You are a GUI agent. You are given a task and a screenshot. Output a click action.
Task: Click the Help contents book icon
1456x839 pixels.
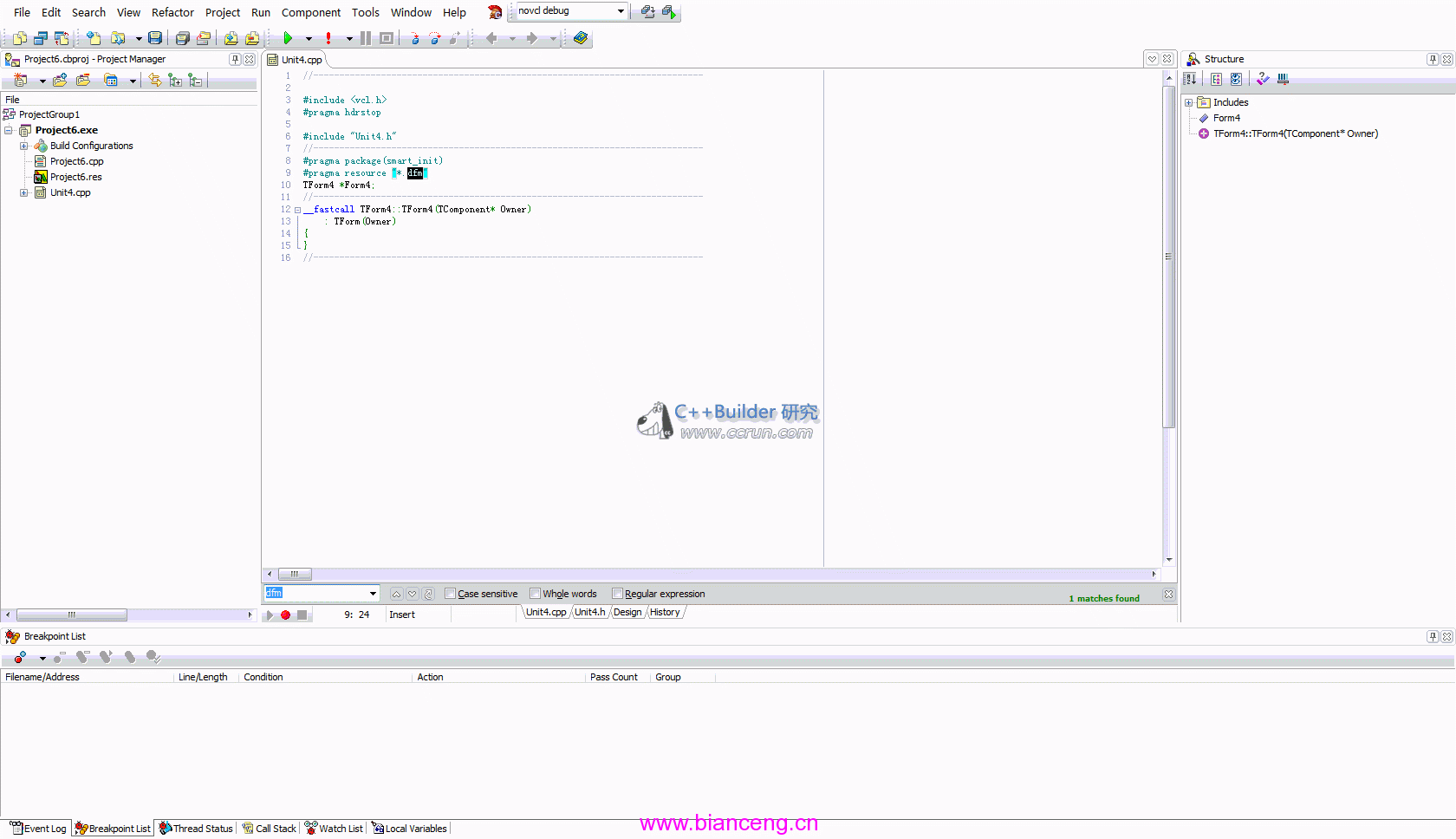[x=581, y=38]
